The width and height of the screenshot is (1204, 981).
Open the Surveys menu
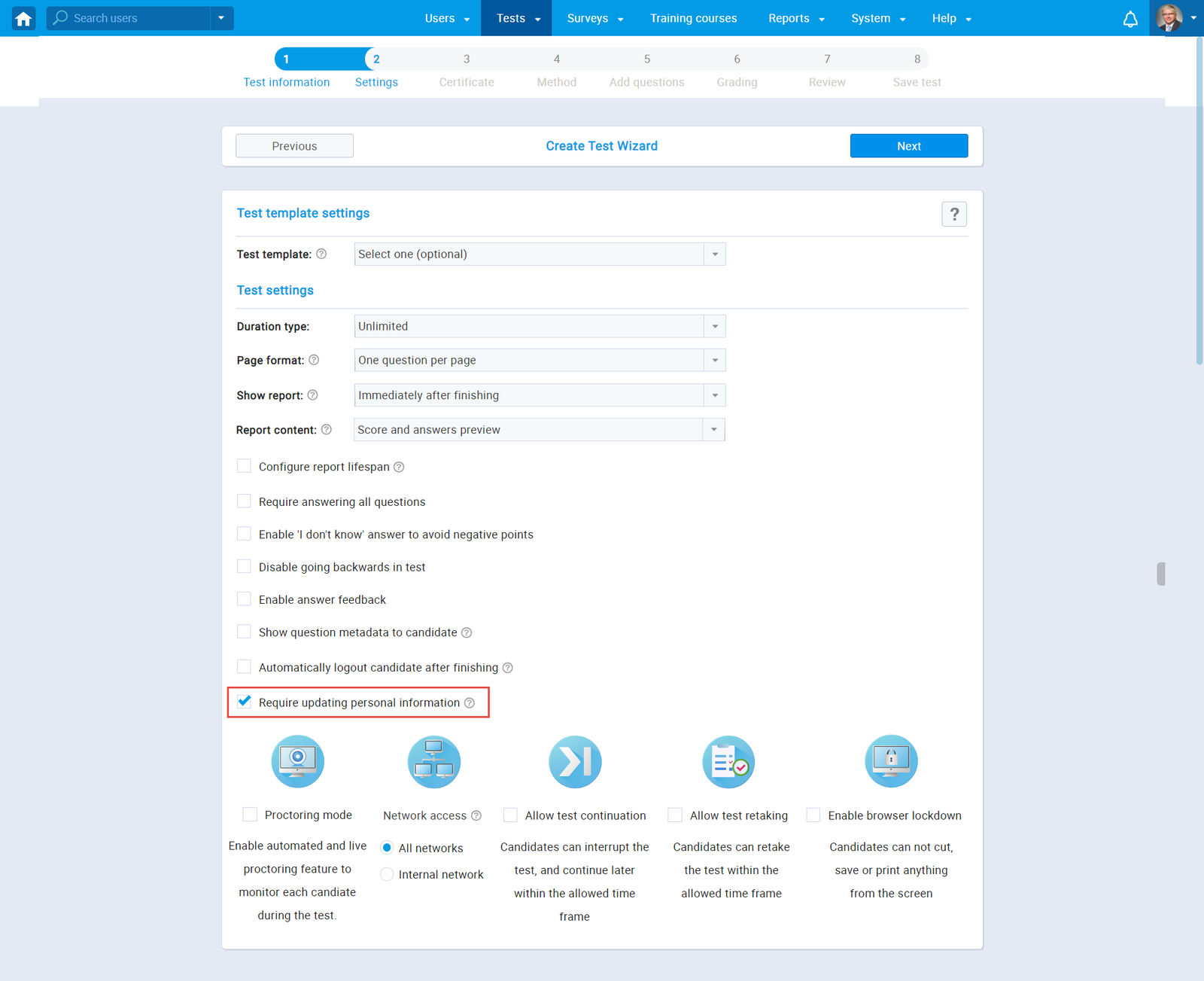(594, 18)
